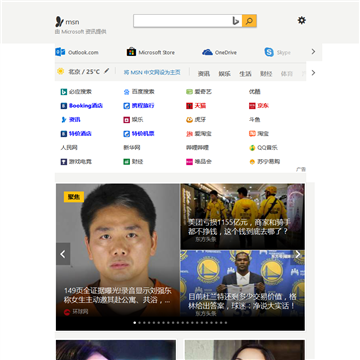Open the 哔哩哔哩 link
The width and height of the screenshot is (360, 360).
point(197,148)
